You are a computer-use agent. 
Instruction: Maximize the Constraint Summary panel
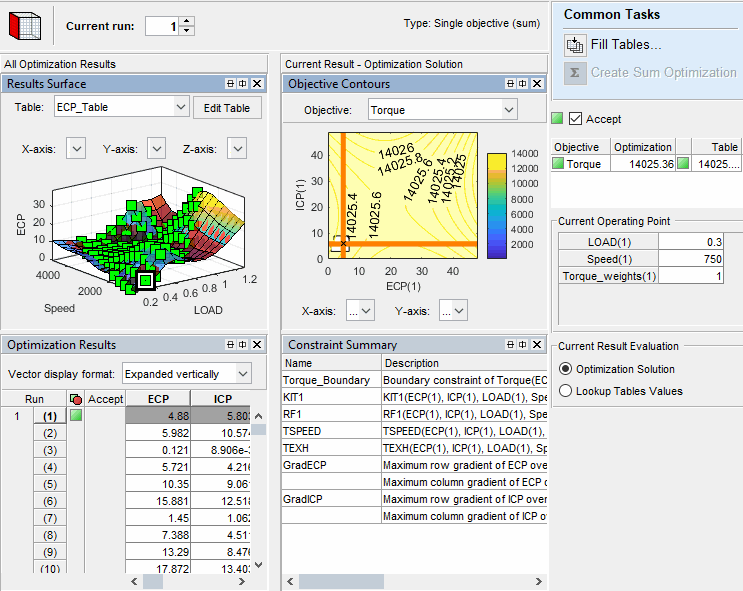click(x=510, y=345)
